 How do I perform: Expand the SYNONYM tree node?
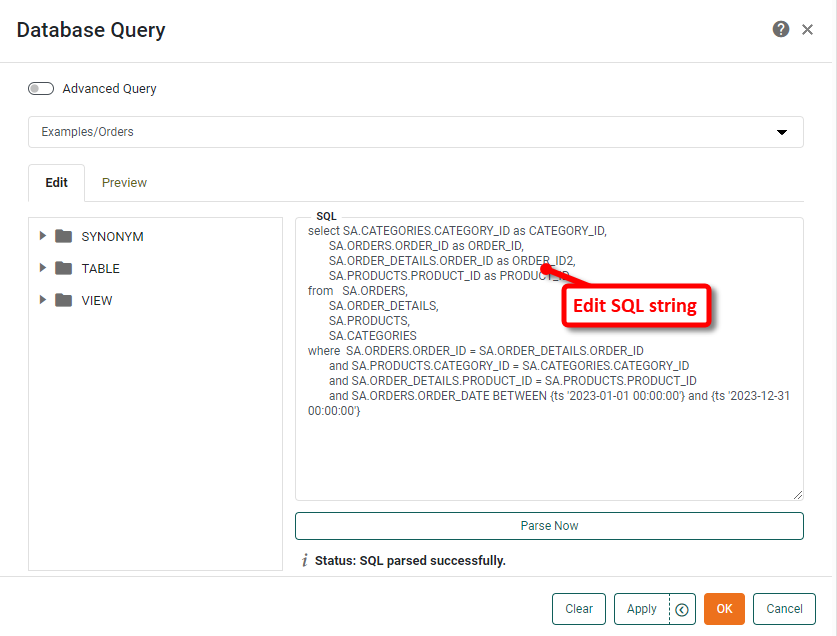point(42,236)
